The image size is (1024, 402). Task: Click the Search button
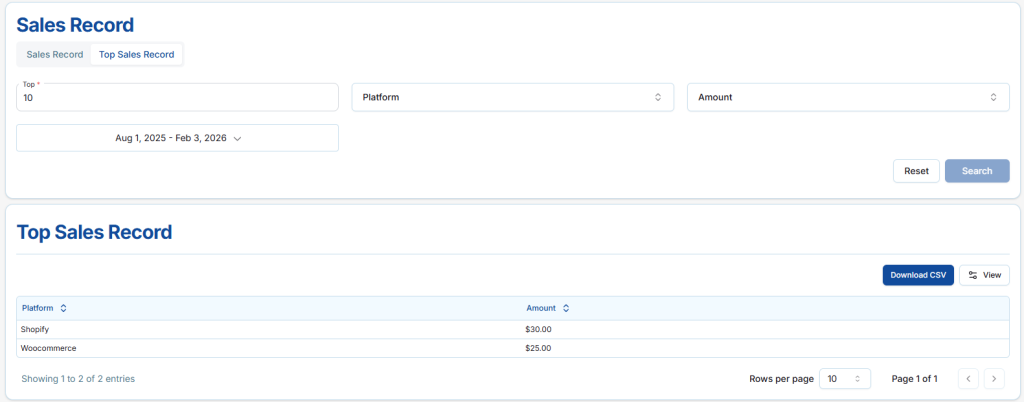[976, 171]
